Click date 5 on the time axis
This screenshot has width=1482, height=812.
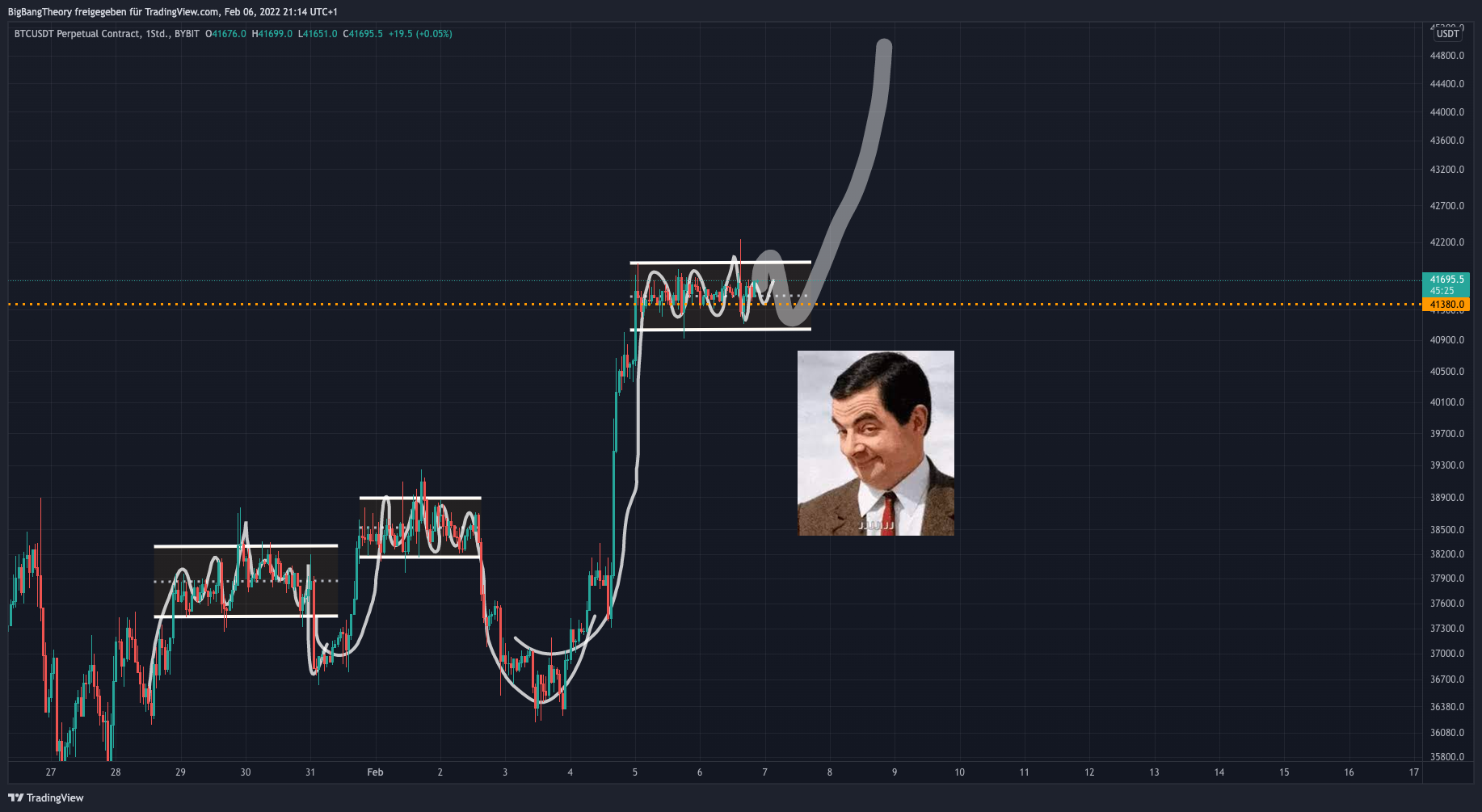[635, 772]
